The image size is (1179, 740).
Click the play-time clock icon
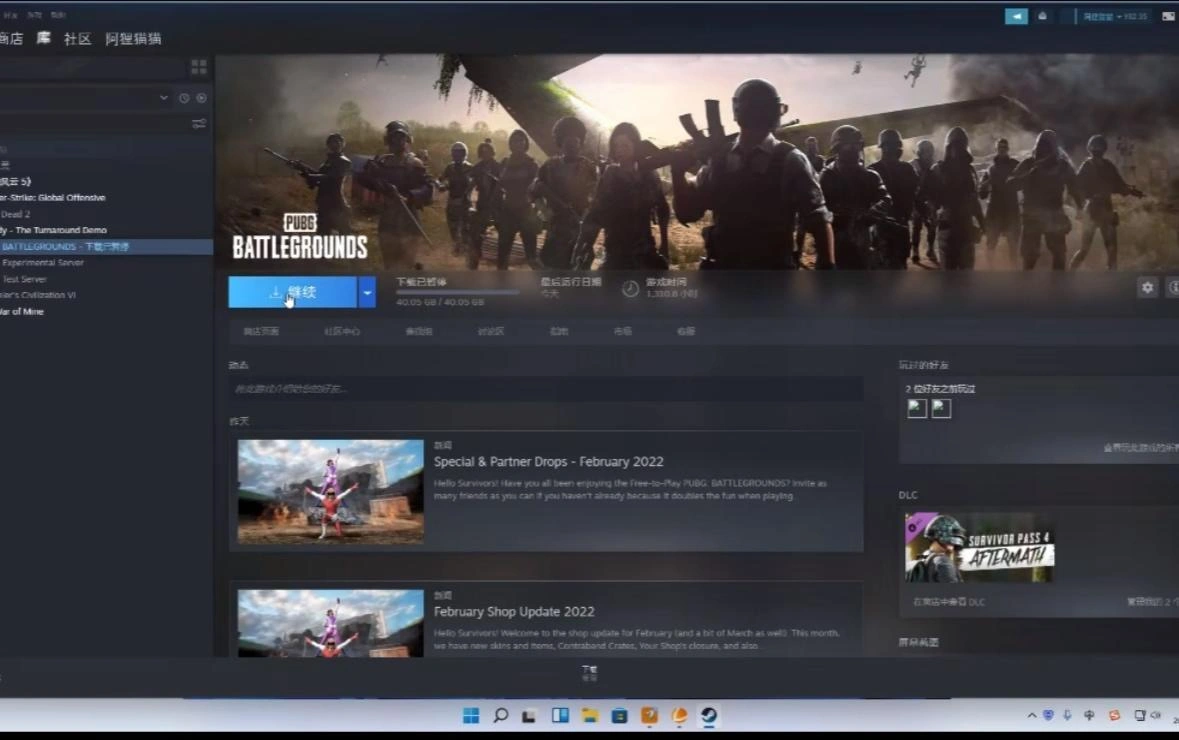tap(630, 289)
